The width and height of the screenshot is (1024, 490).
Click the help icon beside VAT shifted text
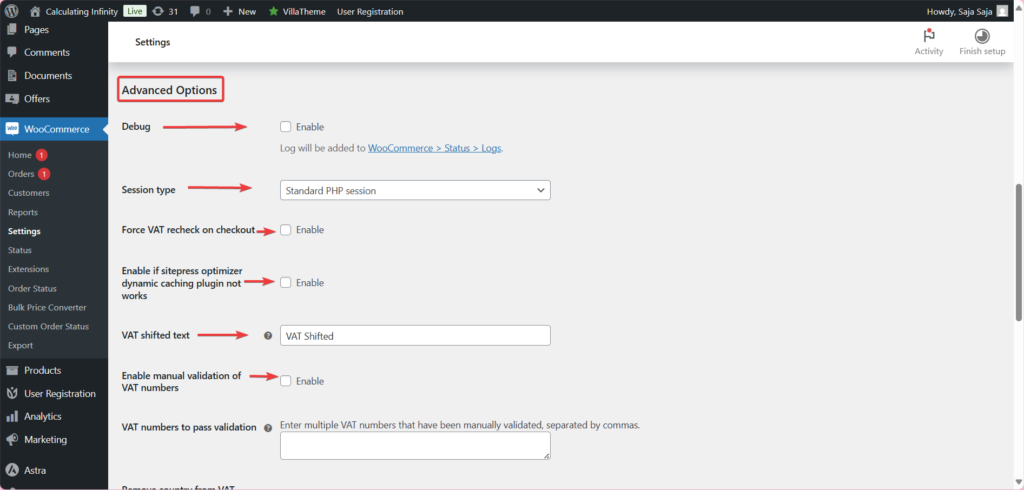268,336
